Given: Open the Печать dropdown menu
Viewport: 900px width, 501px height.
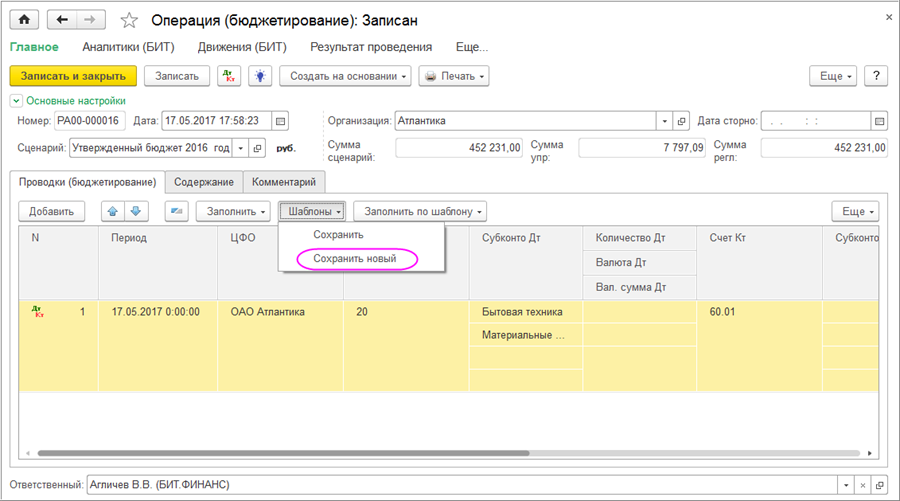Looking at the screenshot, I should pos(453,76).
